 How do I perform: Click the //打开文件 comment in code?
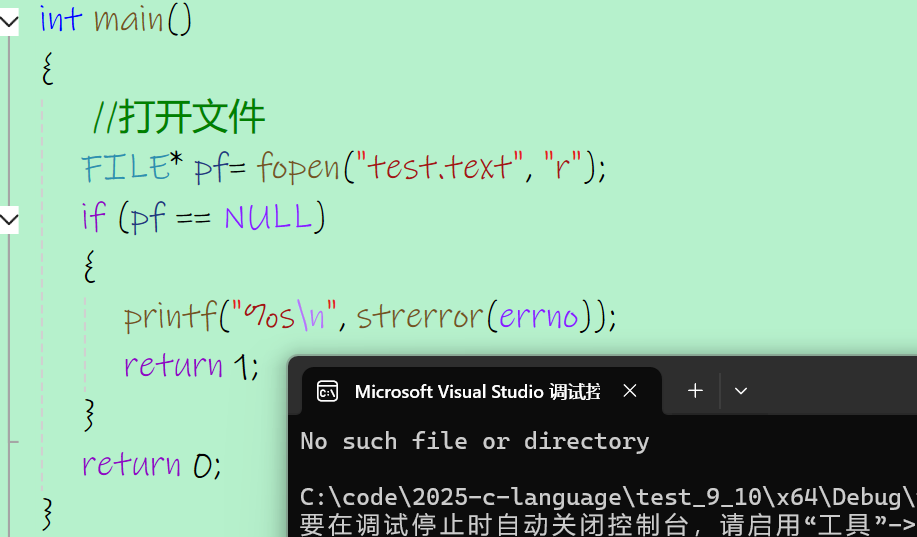pos(179,116)
